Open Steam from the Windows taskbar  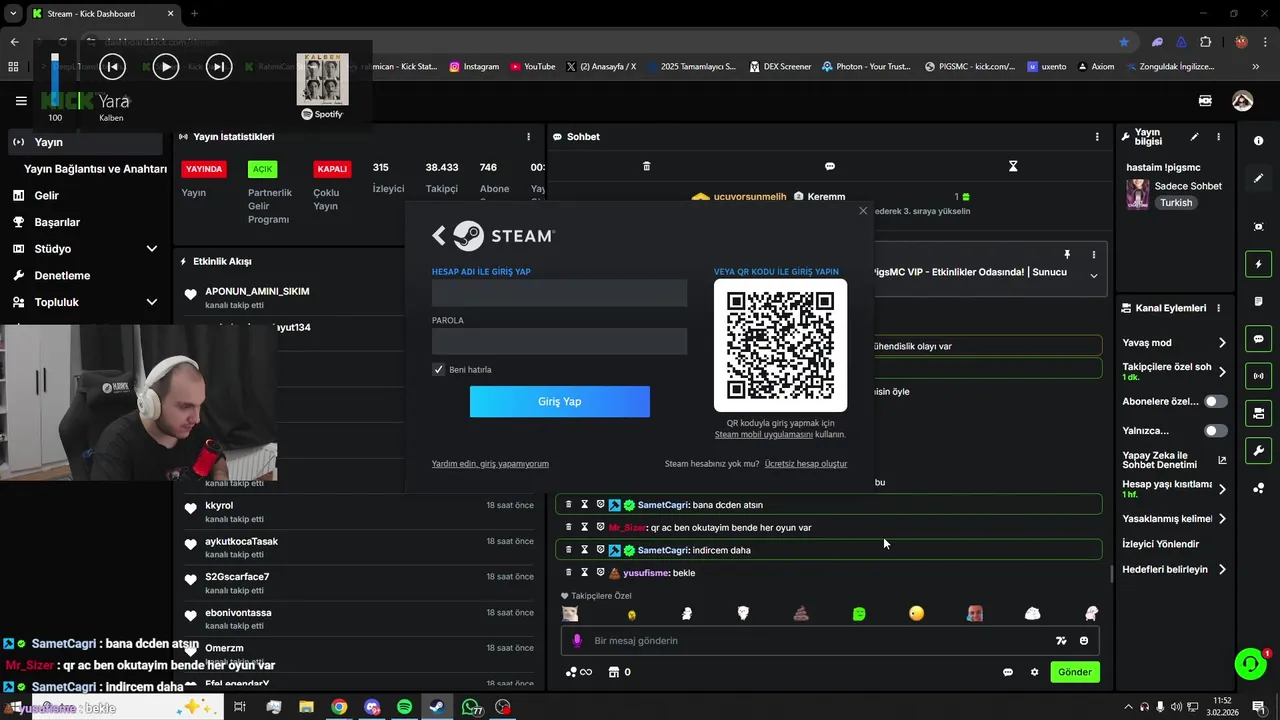click(x=438, y=707)
